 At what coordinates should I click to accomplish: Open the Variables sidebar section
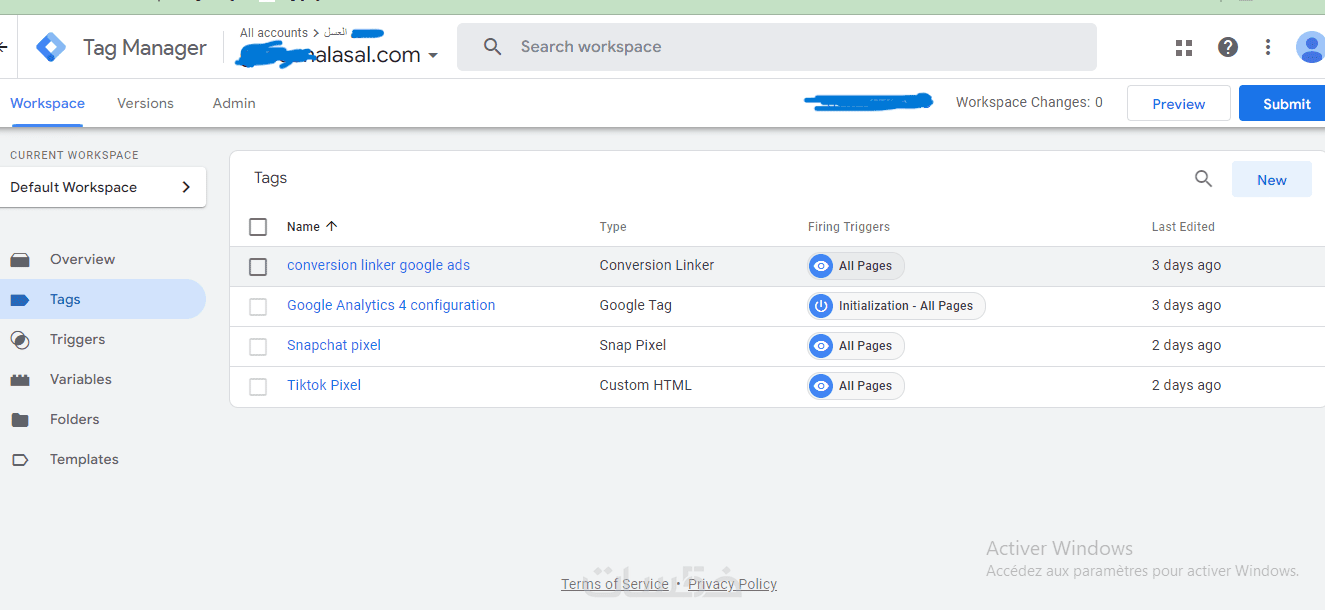tap(80, 379)
